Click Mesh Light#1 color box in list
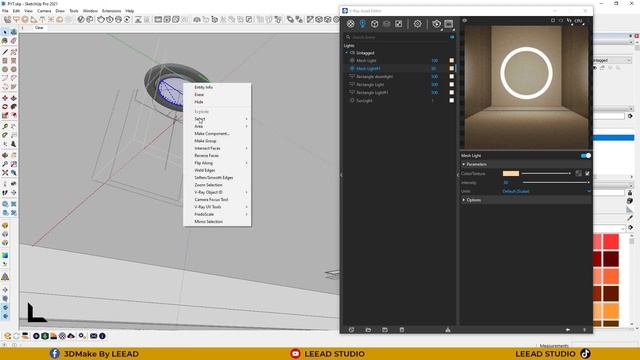Screen dimensions: 640x360 point(451,69)
